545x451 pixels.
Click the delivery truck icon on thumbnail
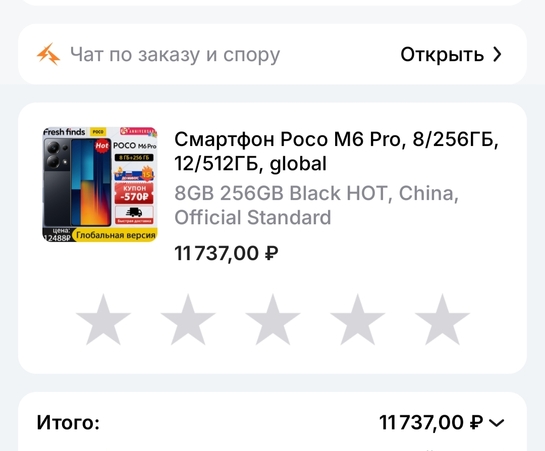click(134, 212)
